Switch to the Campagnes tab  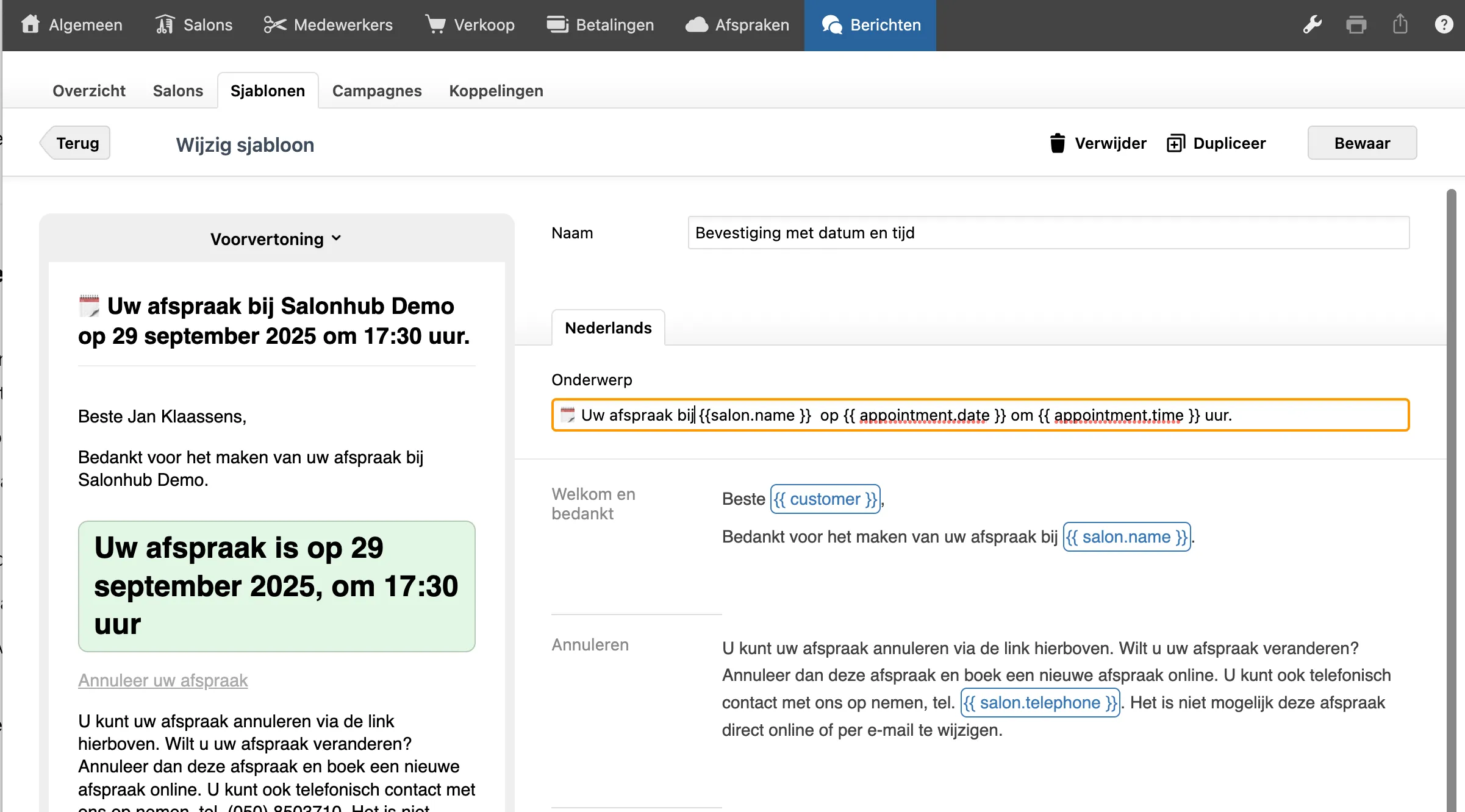(x=376, y=91)
